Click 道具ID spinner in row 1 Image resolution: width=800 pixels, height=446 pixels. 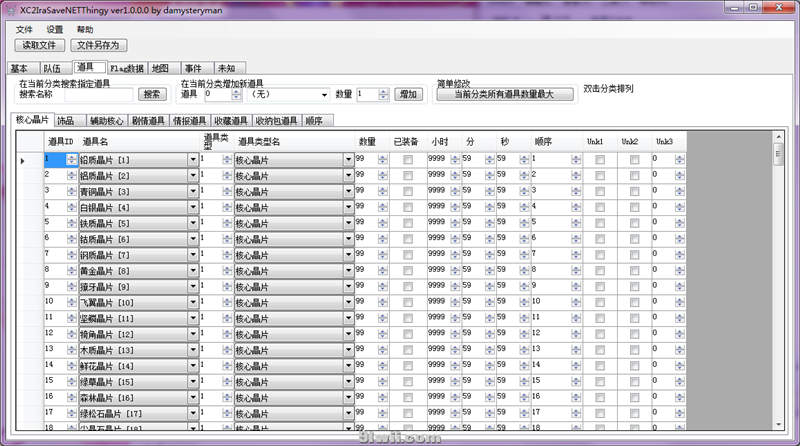click(72, 160)
